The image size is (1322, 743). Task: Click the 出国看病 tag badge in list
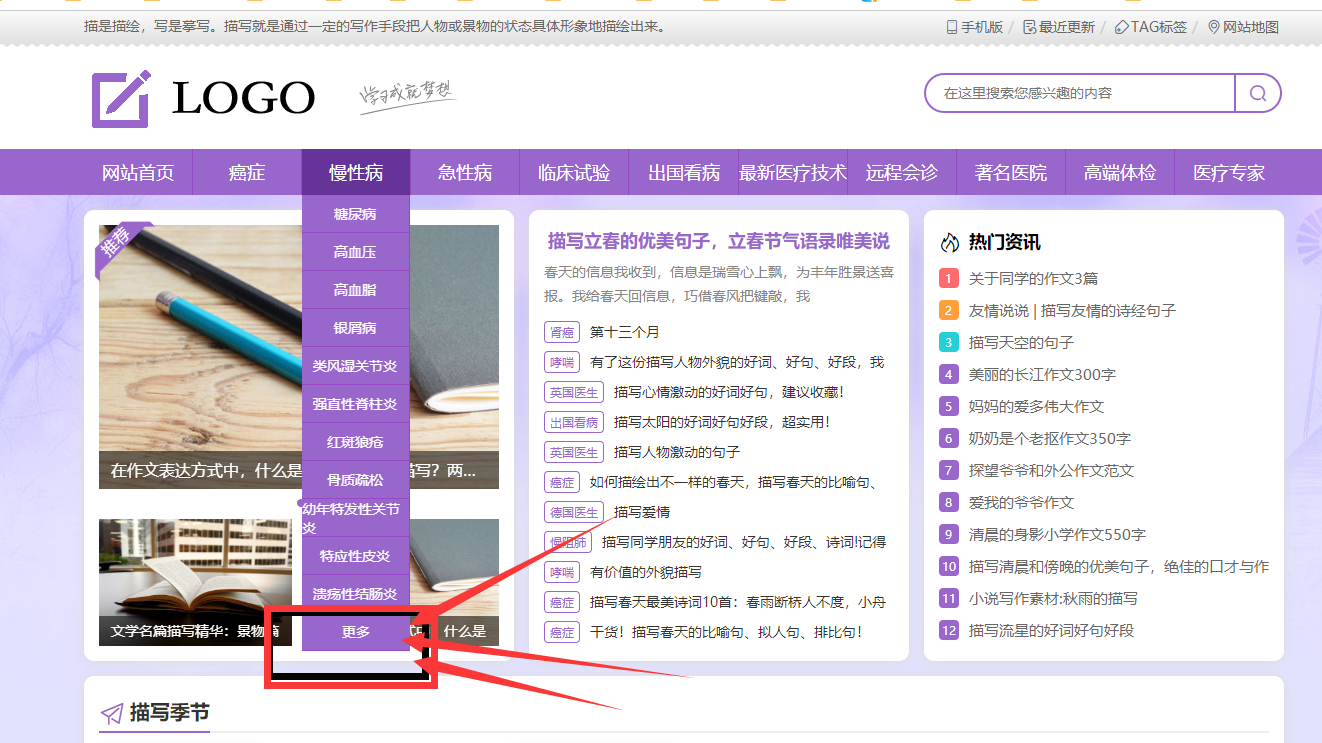pyautogui.click(x=574, y=422)
